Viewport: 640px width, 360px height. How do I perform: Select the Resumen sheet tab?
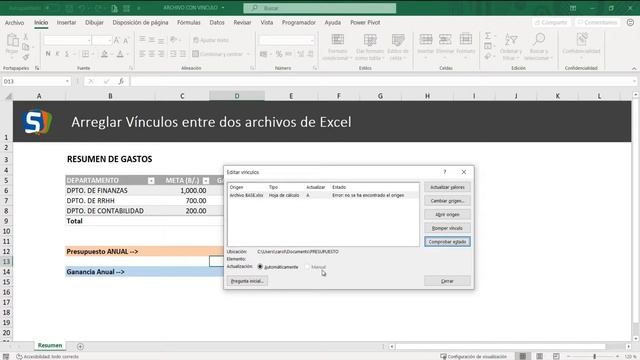point(50,346)
